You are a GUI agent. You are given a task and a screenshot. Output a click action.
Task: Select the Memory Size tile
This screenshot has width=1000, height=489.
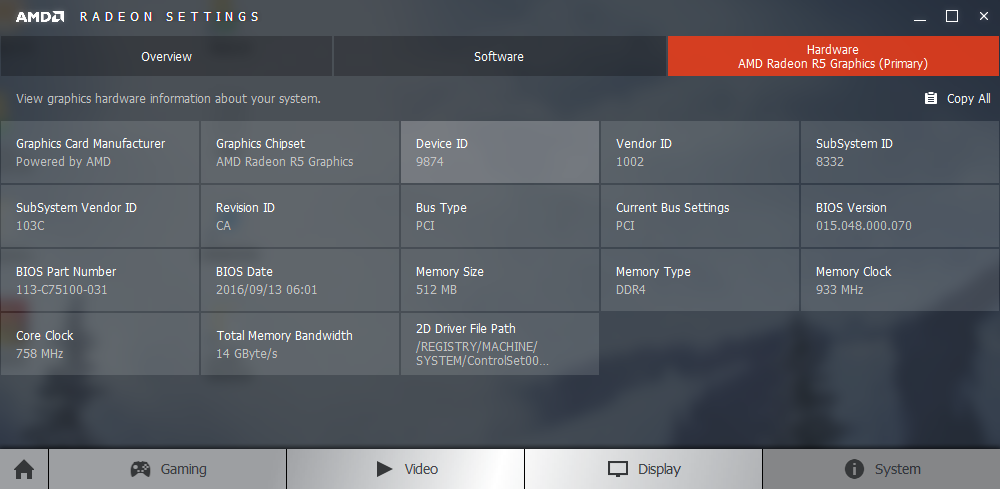tap(500, 280)
